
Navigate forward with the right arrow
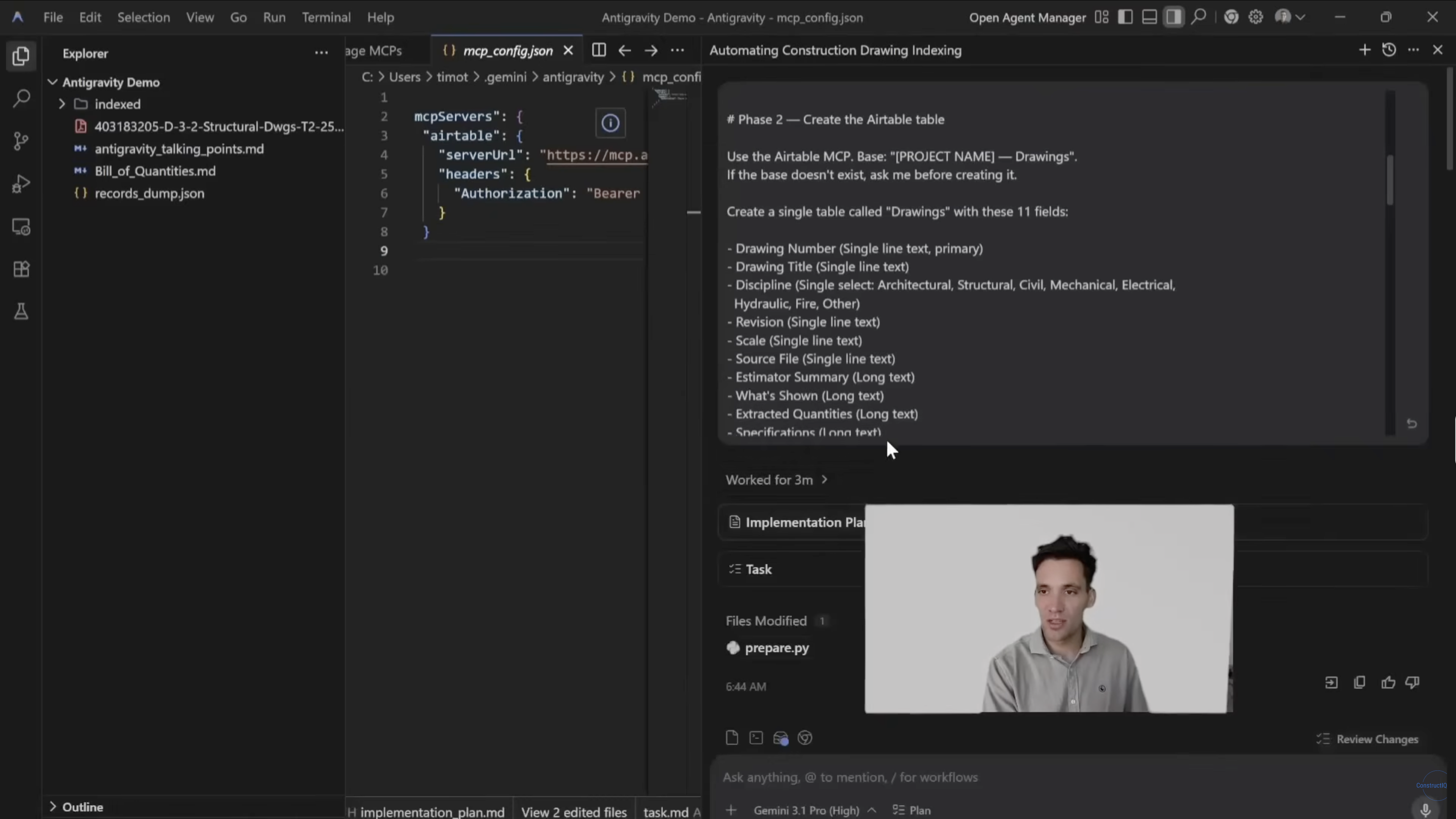tap(651, 50)
